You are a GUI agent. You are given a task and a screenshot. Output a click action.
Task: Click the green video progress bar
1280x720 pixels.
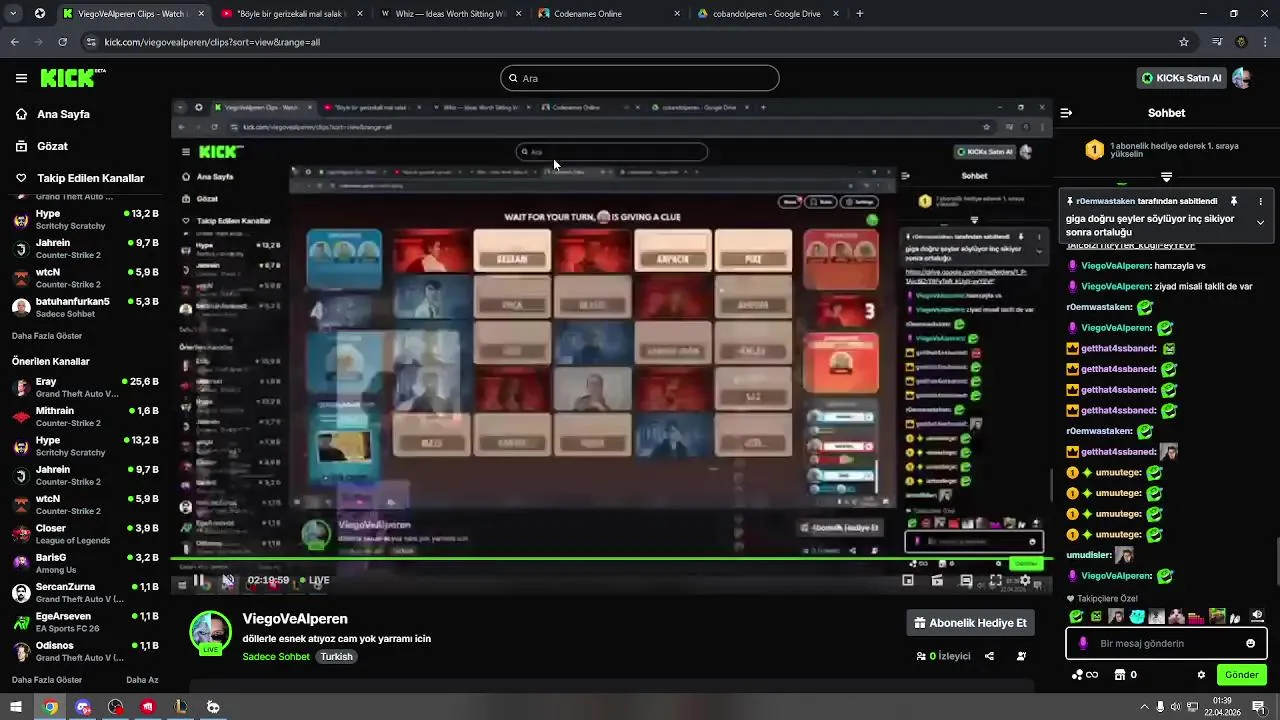(x=611, y=559)
